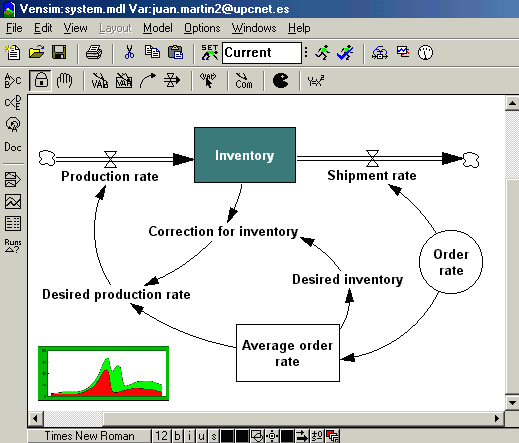The width and height of the screenshot is (519, 443).
Task: Select the Comment (Com) tool
Action: [x=244, y=81]
